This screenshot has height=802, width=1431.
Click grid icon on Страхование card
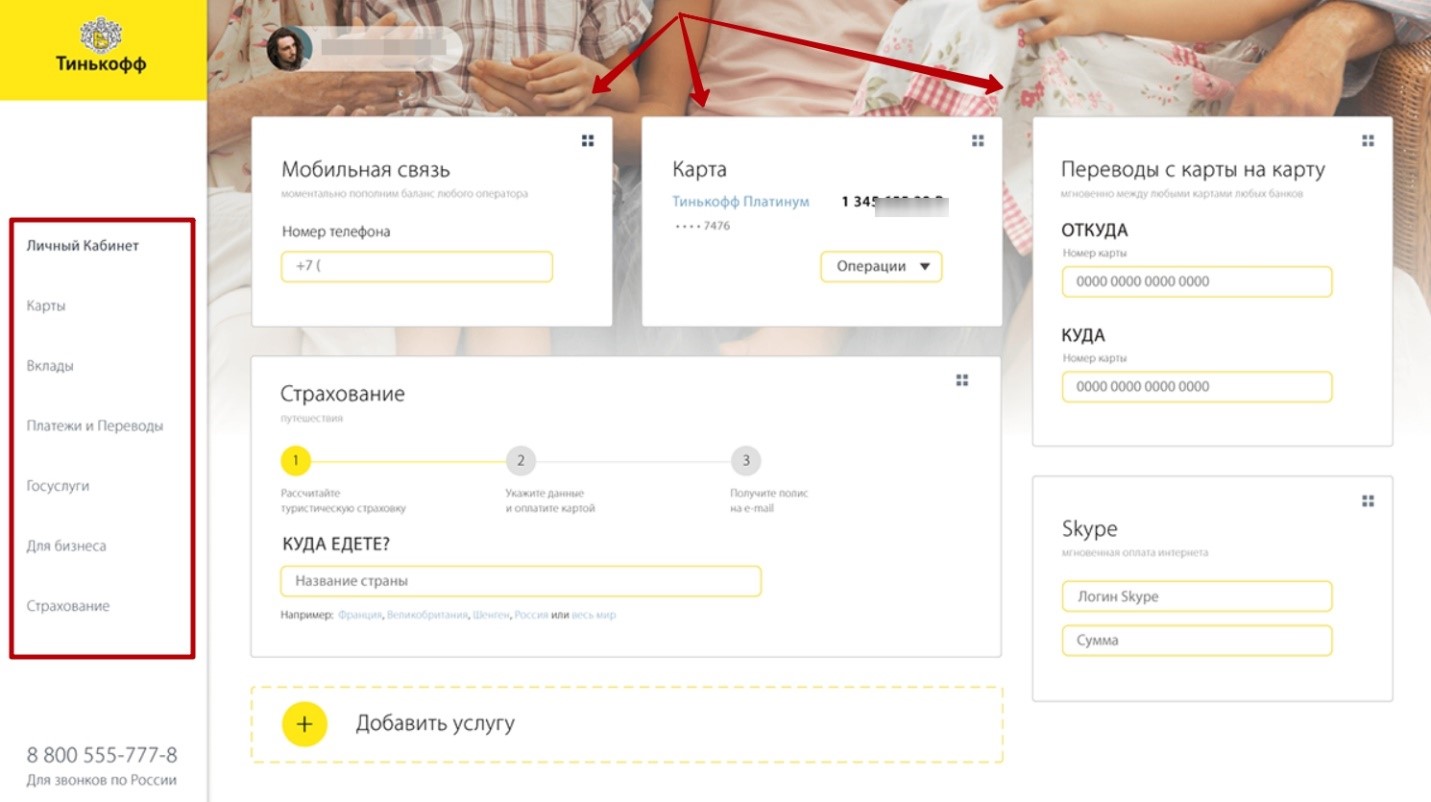pos(962,380)
